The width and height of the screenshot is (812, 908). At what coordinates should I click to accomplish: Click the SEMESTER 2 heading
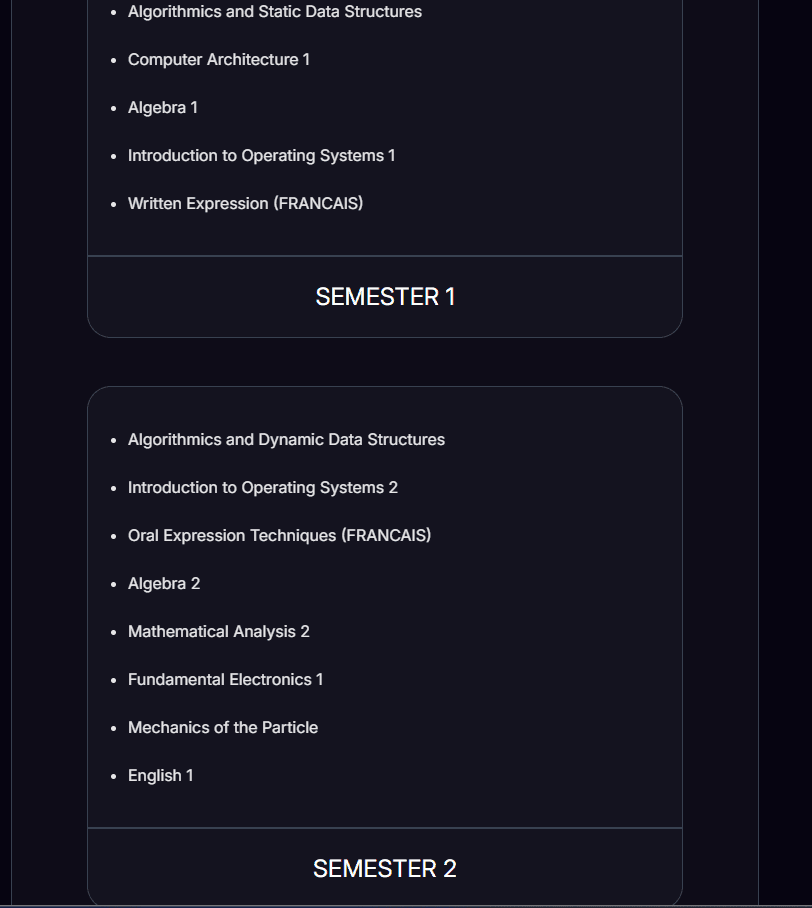tap(385, 869)
